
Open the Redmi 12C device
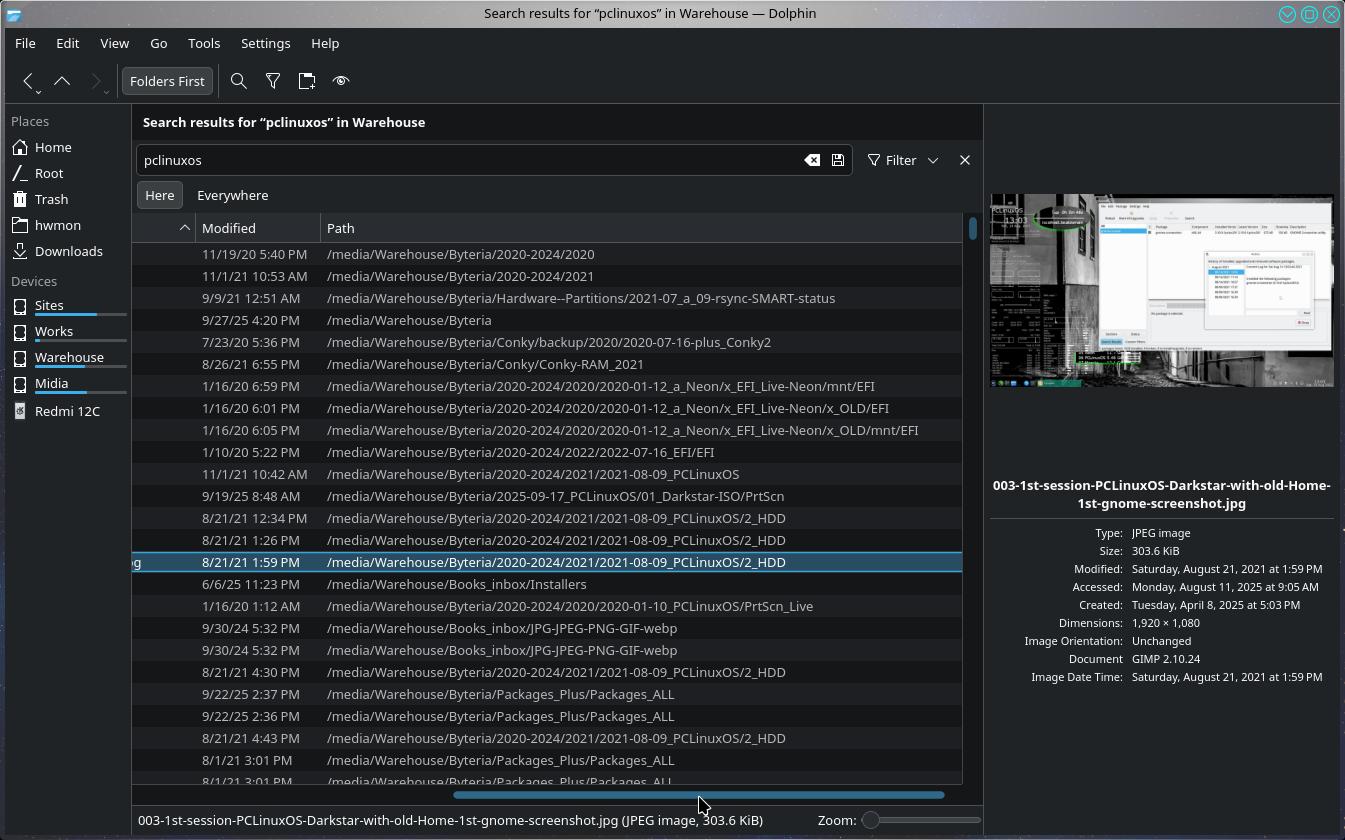point(67,411)
